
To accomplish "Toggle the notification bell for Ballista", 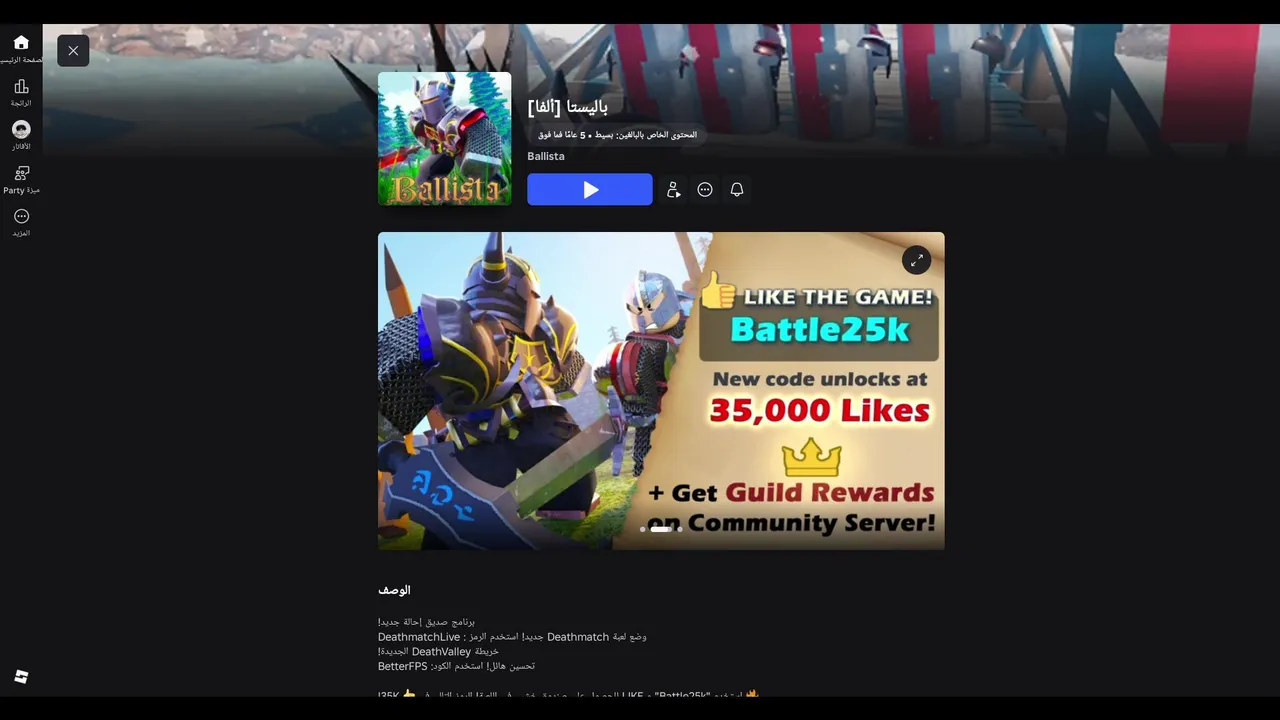I will pos(737,190).
